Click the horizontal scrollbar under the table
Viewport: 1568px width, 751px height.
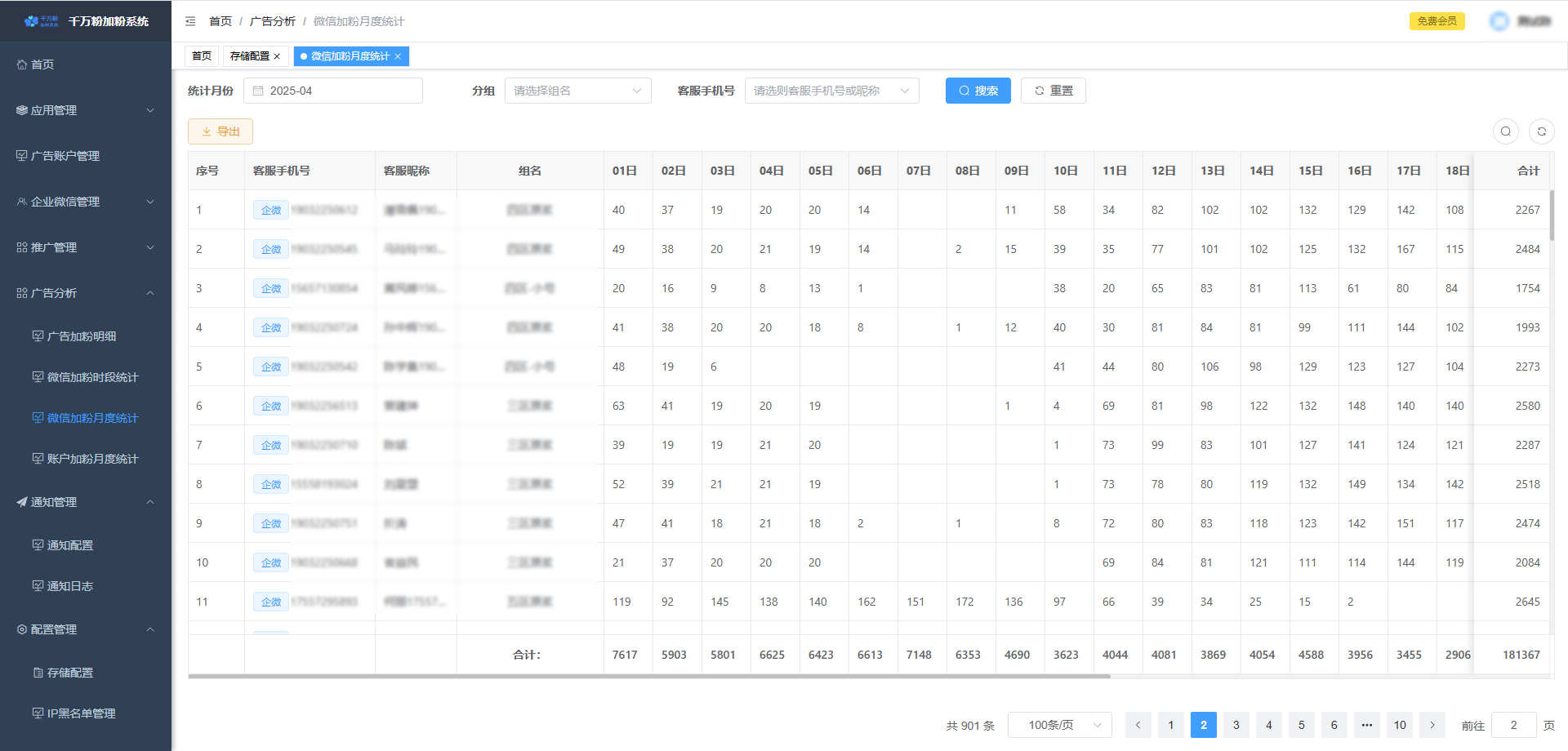click(649, 676)
